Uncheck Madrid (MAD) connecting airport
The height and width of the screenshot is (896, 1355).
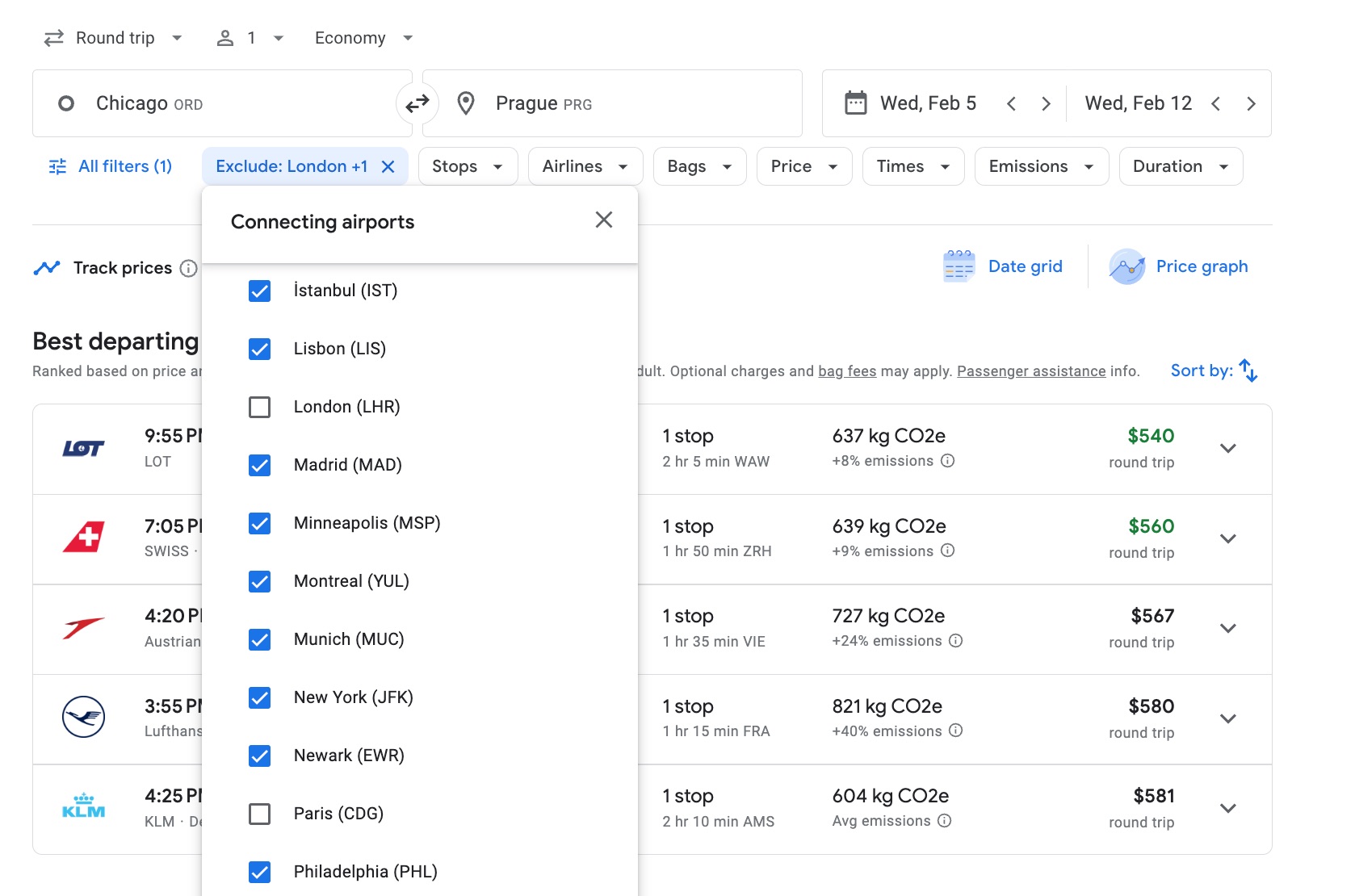(x=259, y=465)
